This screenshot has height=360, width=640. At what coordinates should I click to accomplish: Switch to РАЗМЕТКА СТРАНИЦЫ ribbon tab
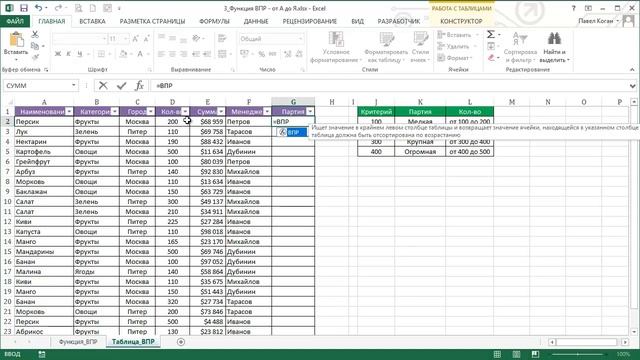pyautogui.click(x=152, y=21)
